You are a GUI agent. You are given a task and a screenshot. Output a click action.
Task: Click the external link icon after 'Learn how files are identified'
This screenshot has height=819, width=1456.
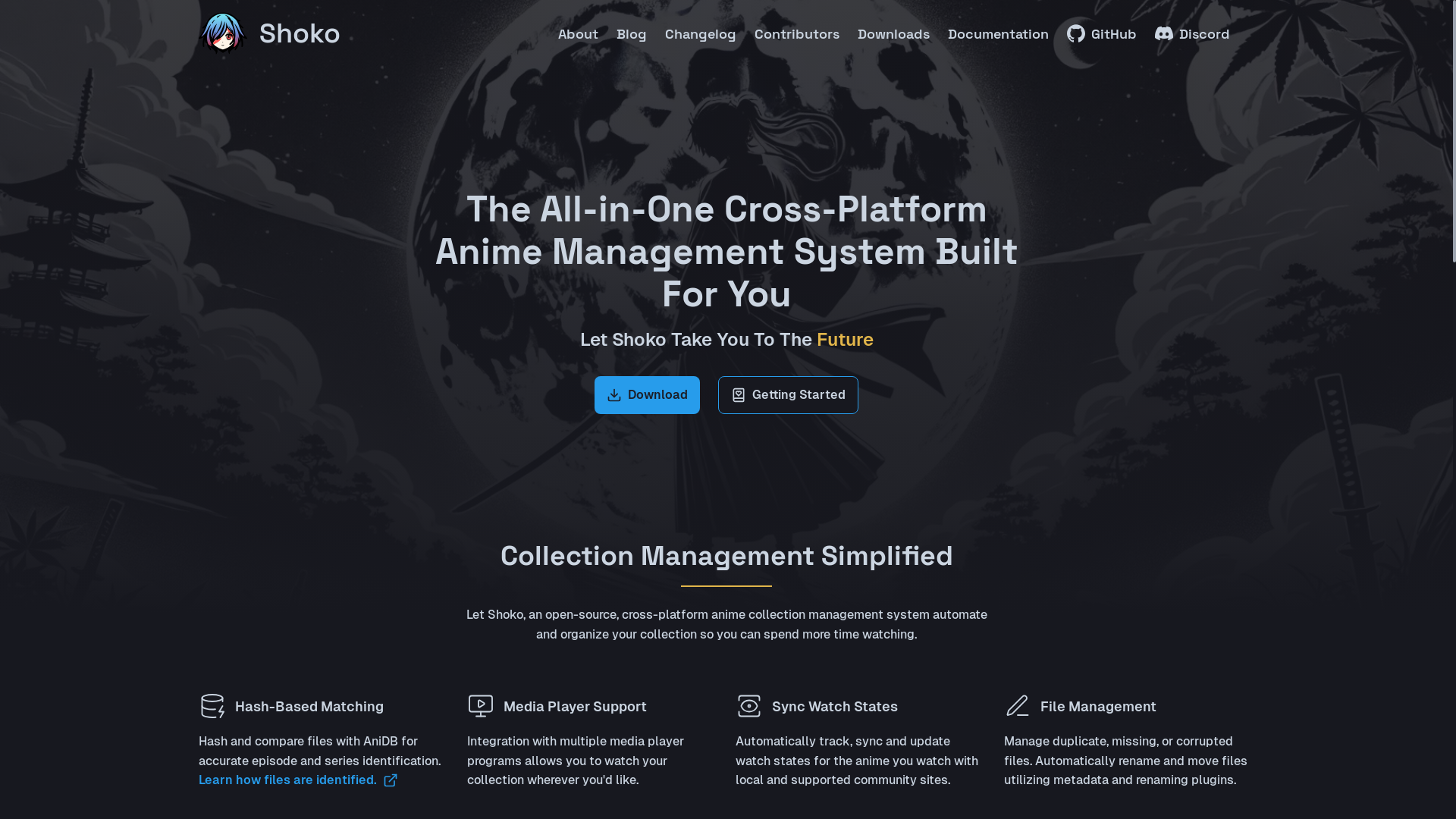pyautogui.click(x=391, y=780)
